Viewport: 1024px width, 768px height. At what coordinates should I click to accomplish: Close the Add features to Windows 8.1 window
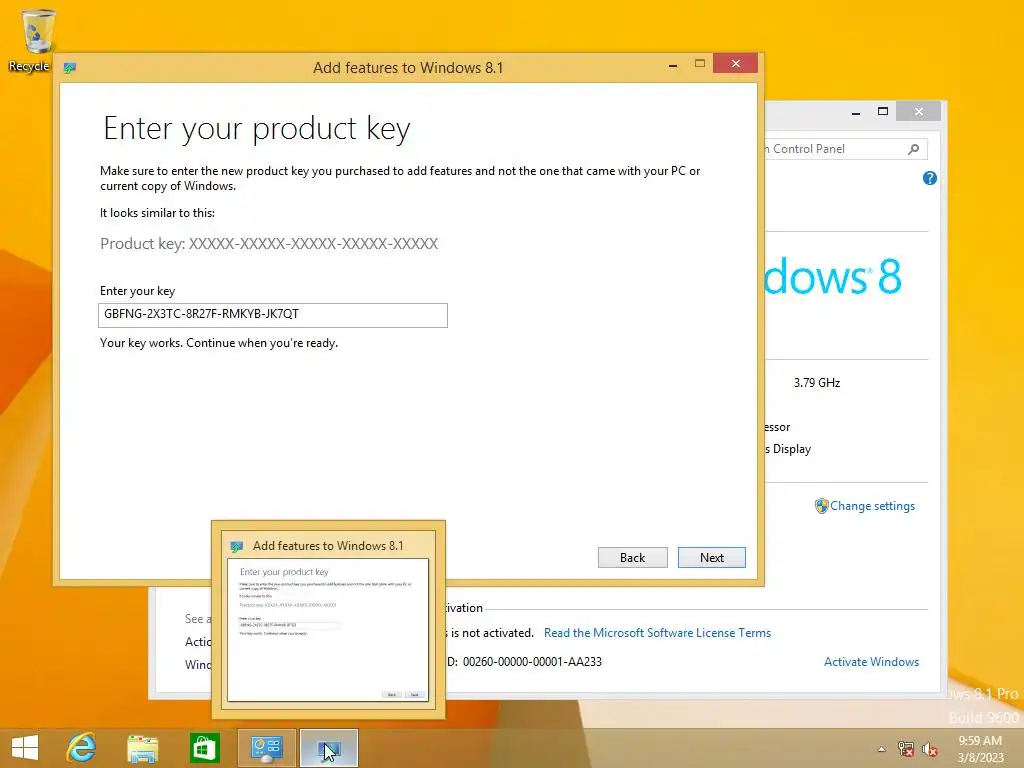click(x=735, y=63)
